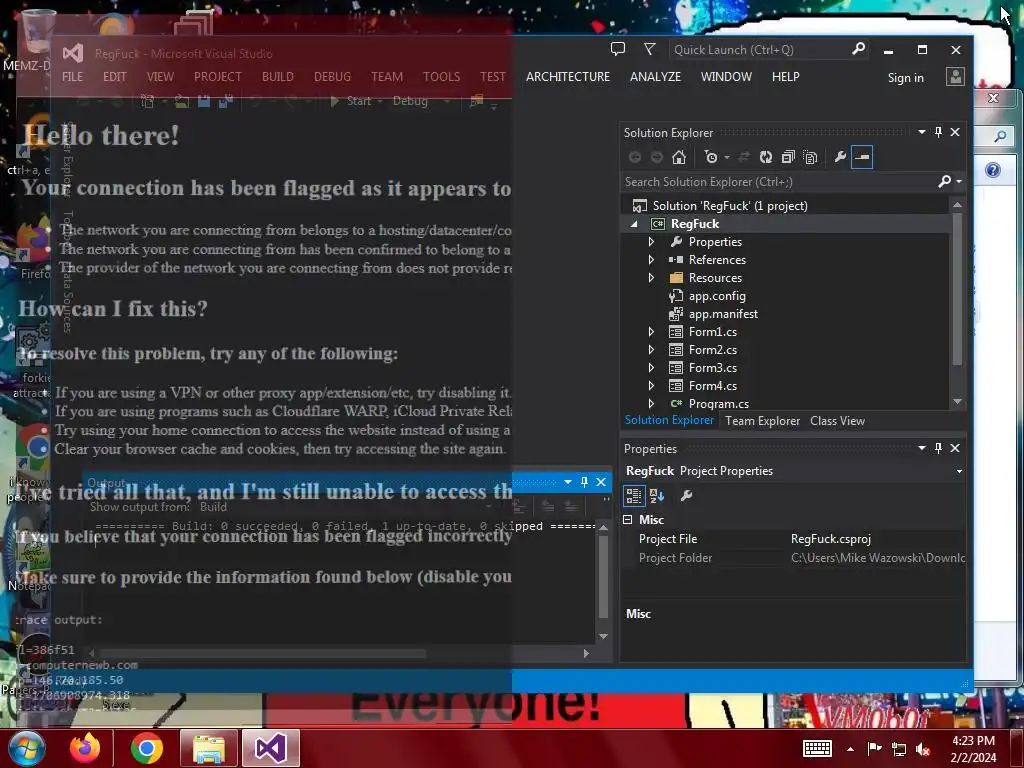Expand the Form3.cs node
1024x768 pixels.
pos(651,368)
